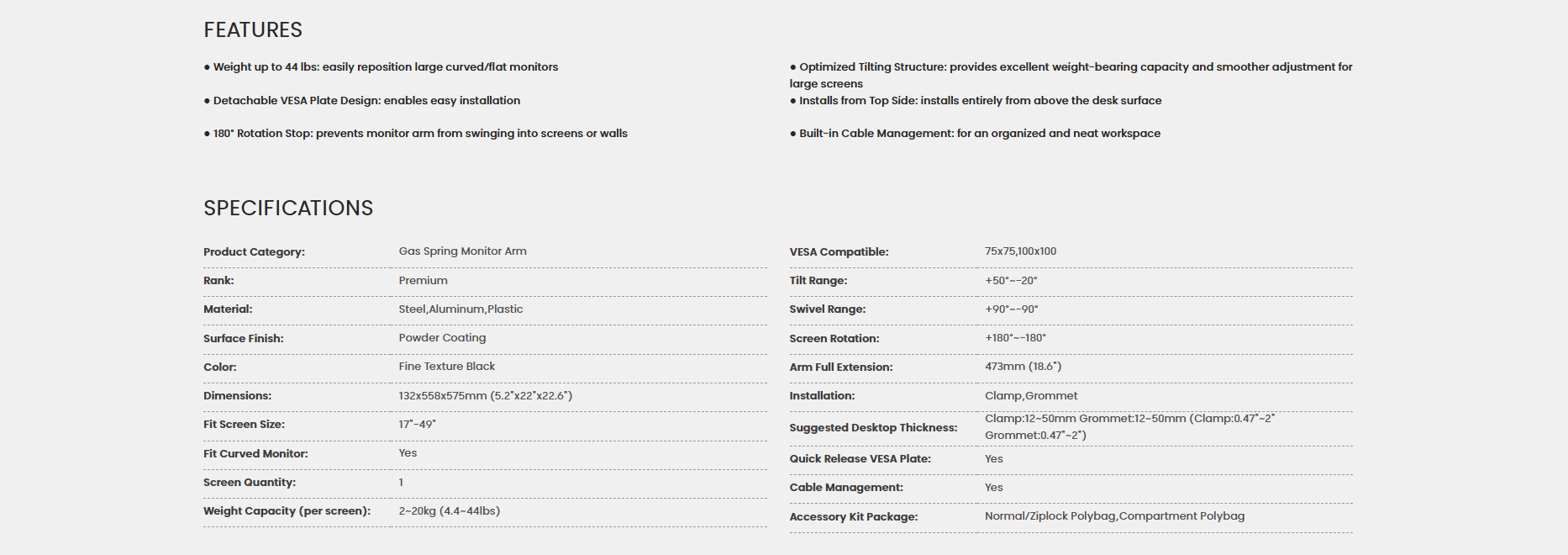
Task: Click the Product Category label
Action: [254, 252]
